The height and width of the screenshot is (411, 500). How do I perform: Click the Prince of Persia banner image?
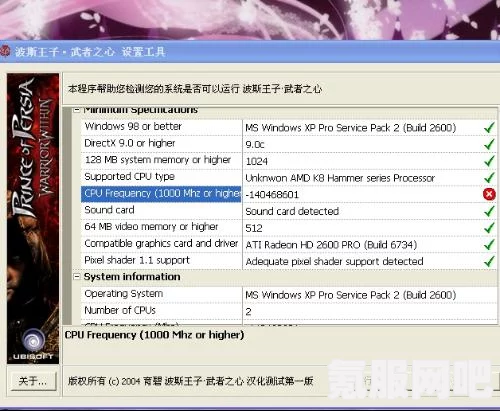coord(33,218)
